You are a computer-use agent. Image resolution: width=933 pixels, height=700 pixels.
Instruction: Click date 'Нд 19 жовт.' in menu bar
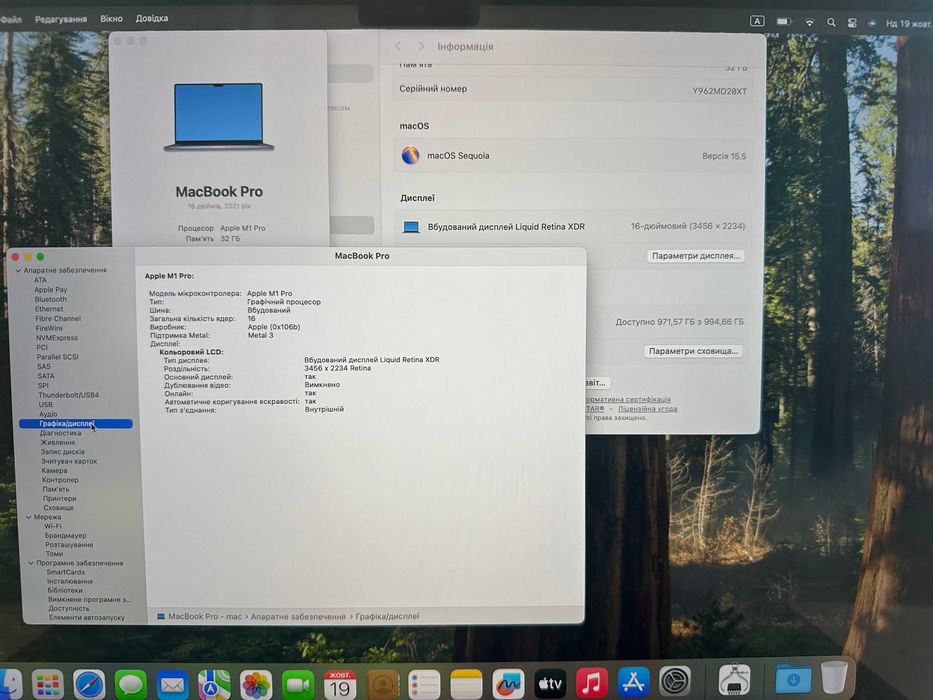[x=909, y=24]
